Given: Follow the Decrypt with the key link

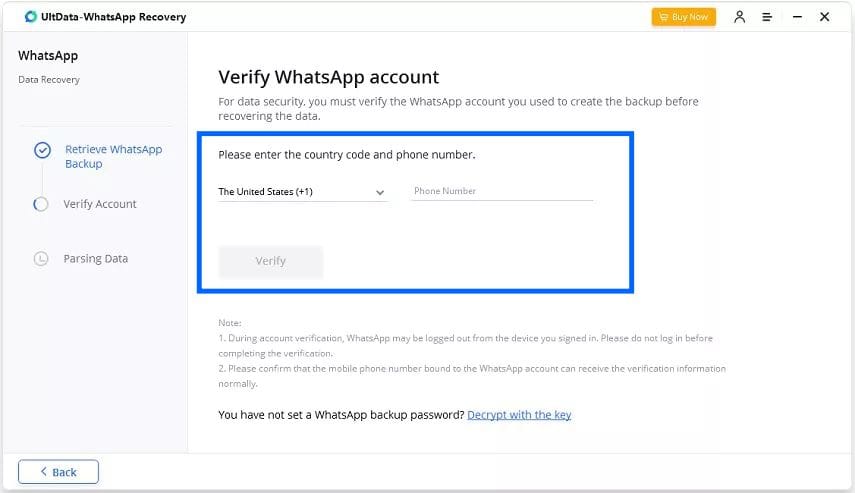Looking at the screenshot, I should (x=519, y=414).
